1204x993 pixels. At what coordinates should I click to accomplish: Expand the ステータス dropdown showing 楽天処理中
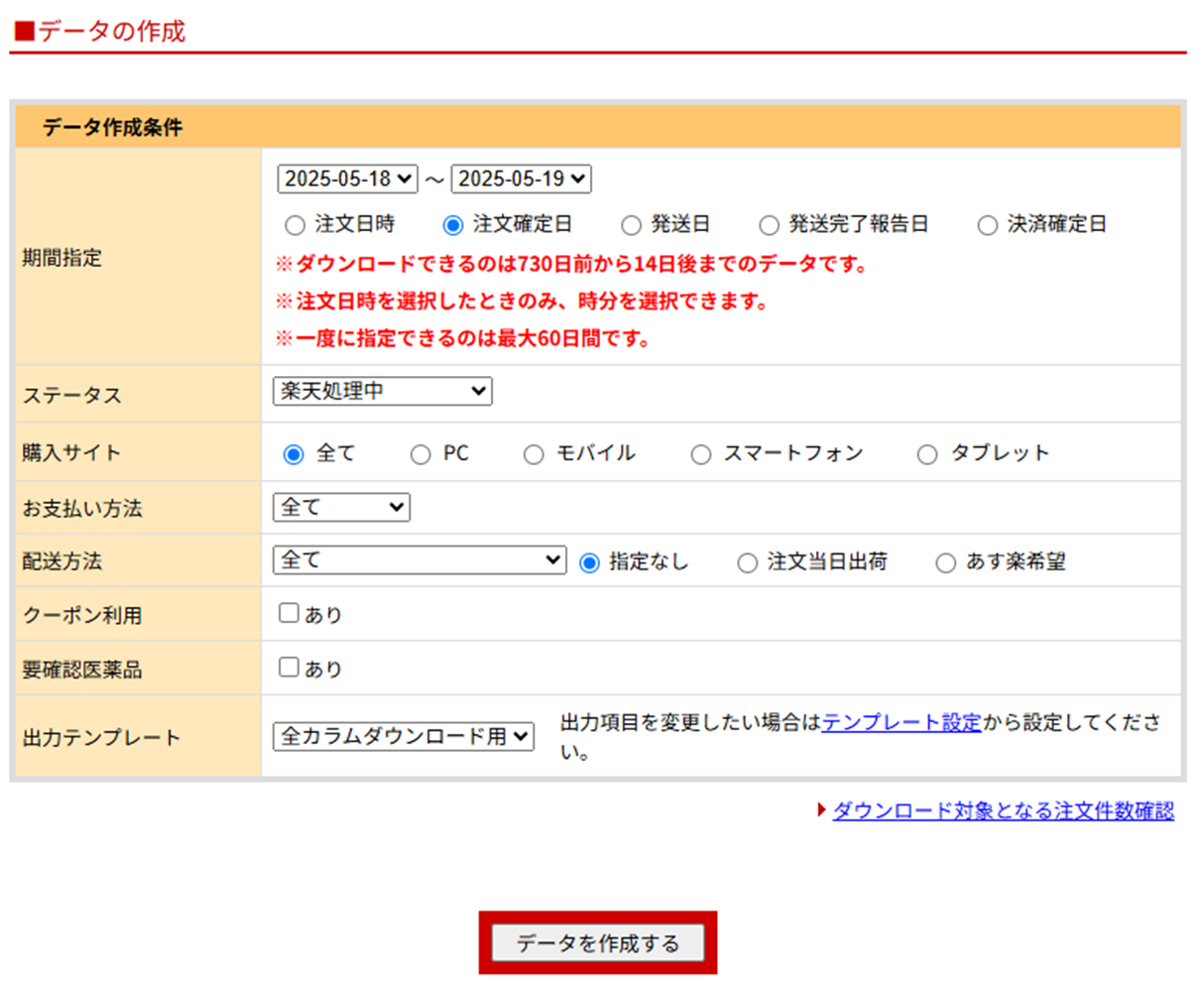[382, 391]
